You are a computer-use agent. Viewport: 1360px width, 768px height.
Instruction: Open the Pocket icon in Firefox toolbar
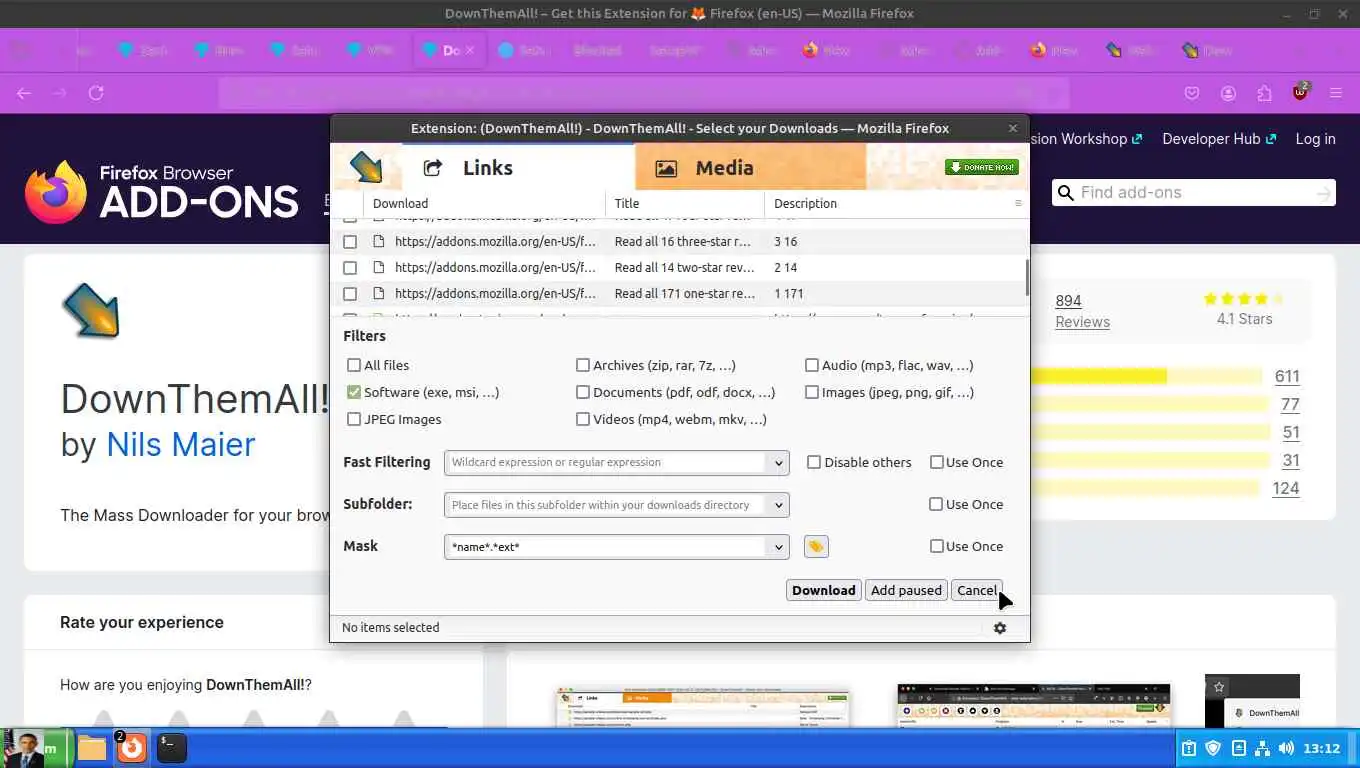(1192, 93)
